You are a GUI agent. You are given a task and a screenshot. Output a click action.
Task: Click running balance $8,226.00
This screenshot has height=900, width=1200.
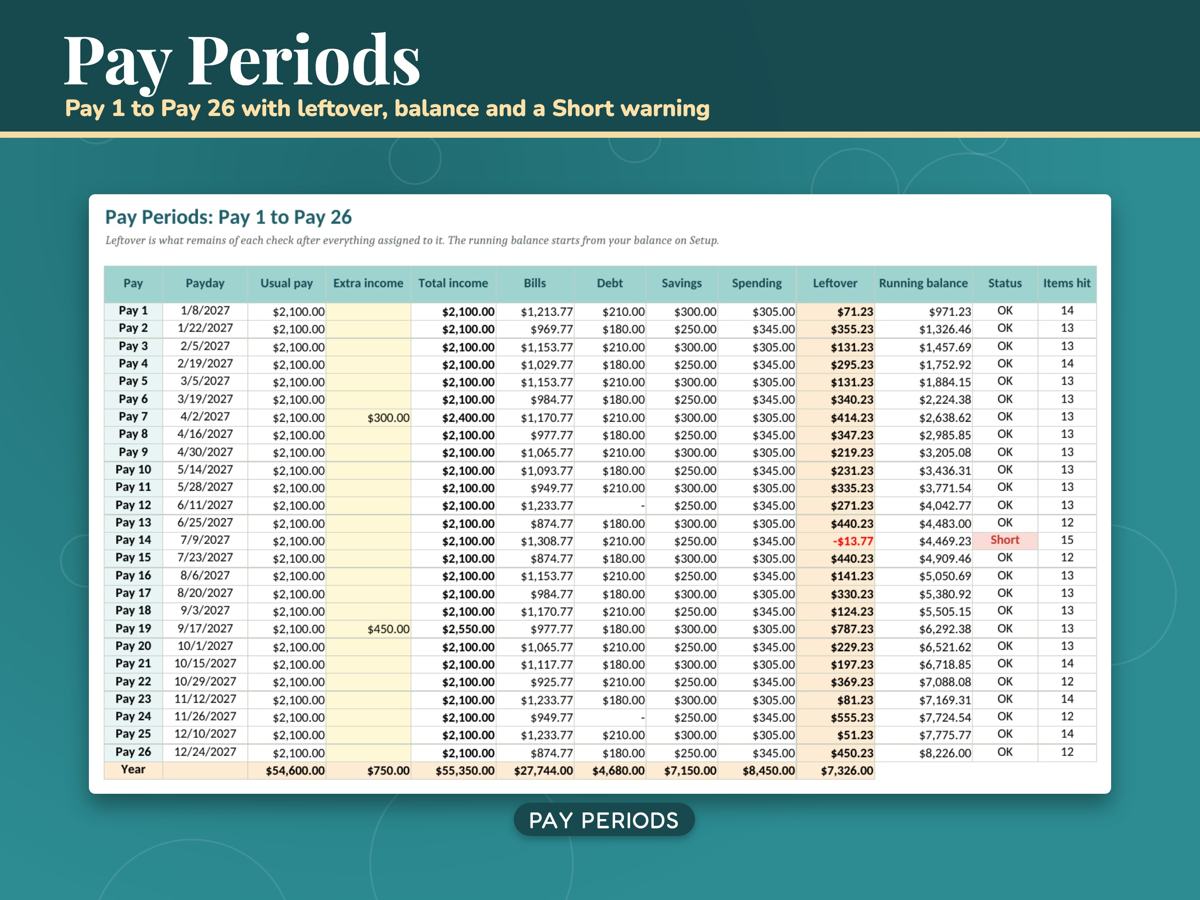point(924,753)
